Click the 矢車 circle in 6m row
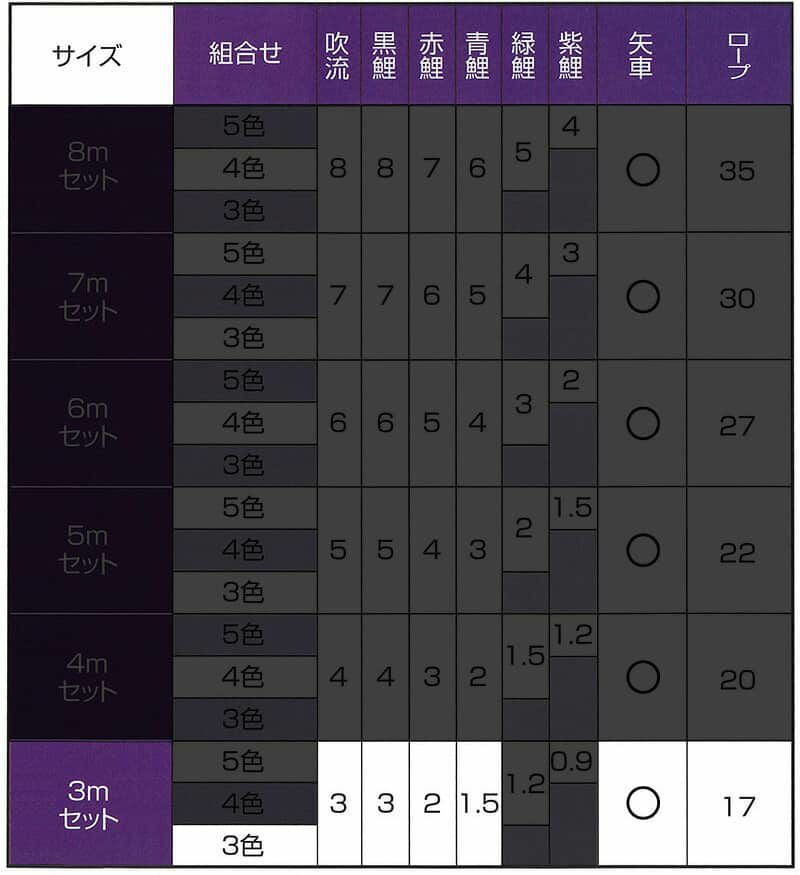 point(642,424)
